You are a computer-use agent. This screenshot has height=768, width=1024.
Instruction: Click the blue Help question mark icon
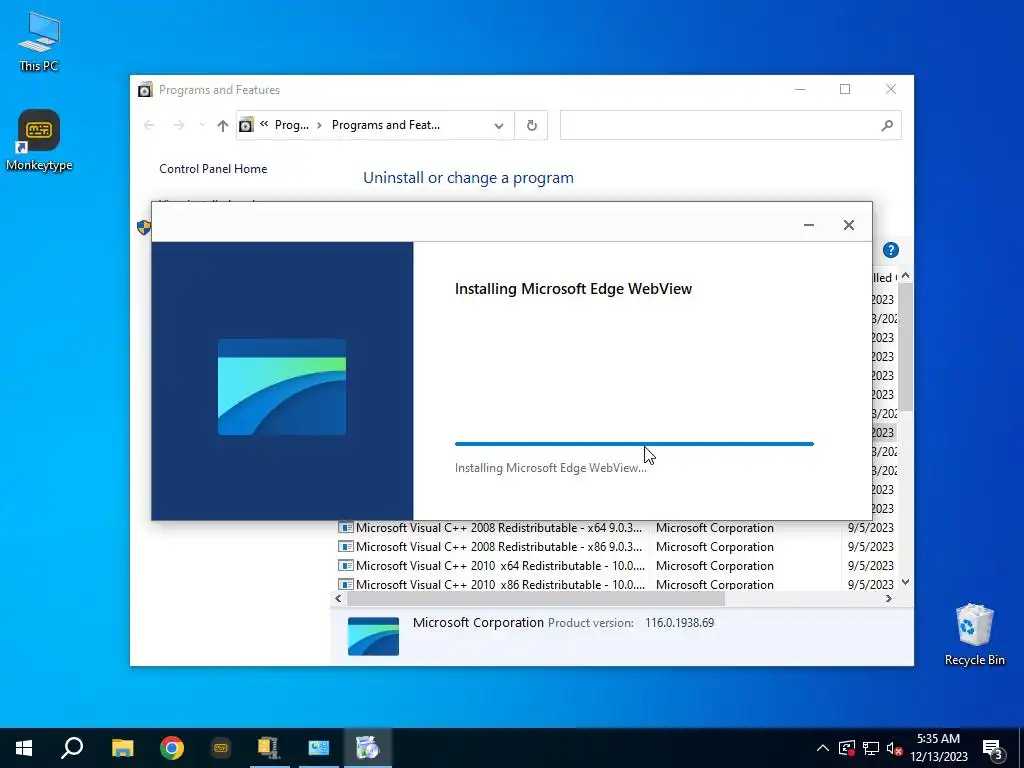[x=891, y=250]
